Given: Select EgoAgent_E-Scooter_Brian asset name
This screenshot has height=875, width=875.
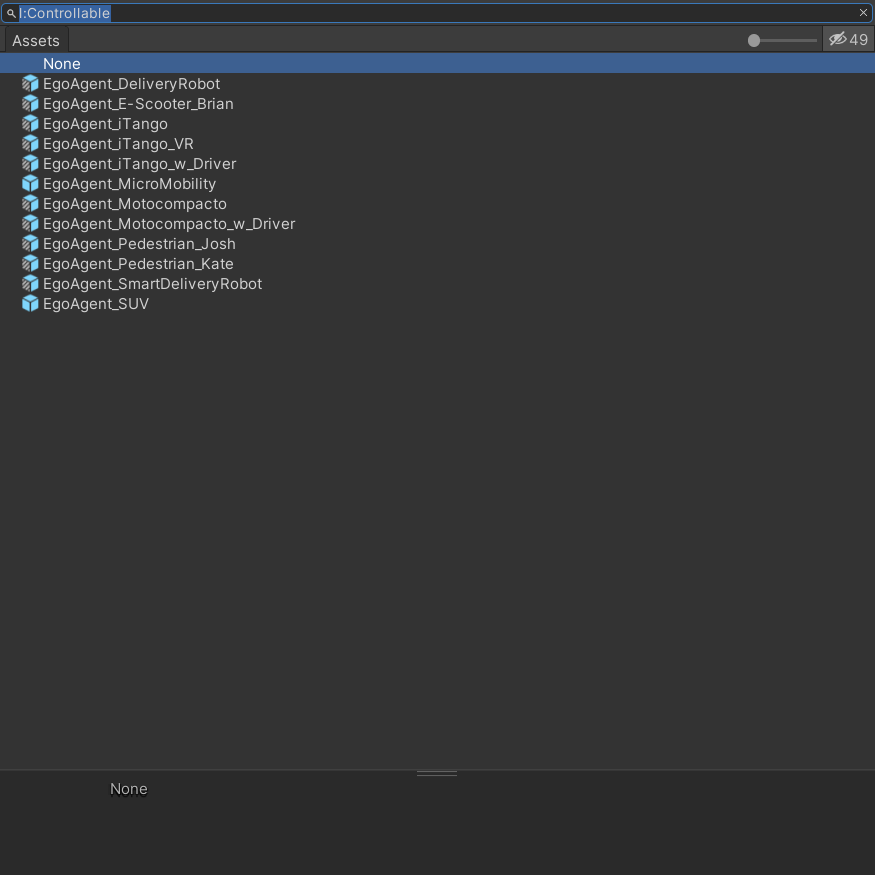Looking at the screenshot, I should click(138, 104).
